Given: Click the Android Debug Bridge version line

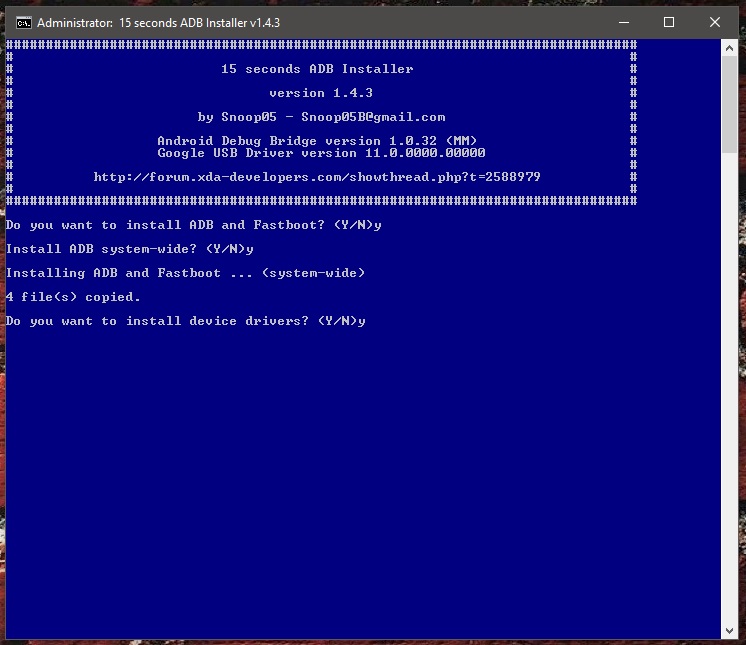Looking at the screenshot, I should coord(317,141).
